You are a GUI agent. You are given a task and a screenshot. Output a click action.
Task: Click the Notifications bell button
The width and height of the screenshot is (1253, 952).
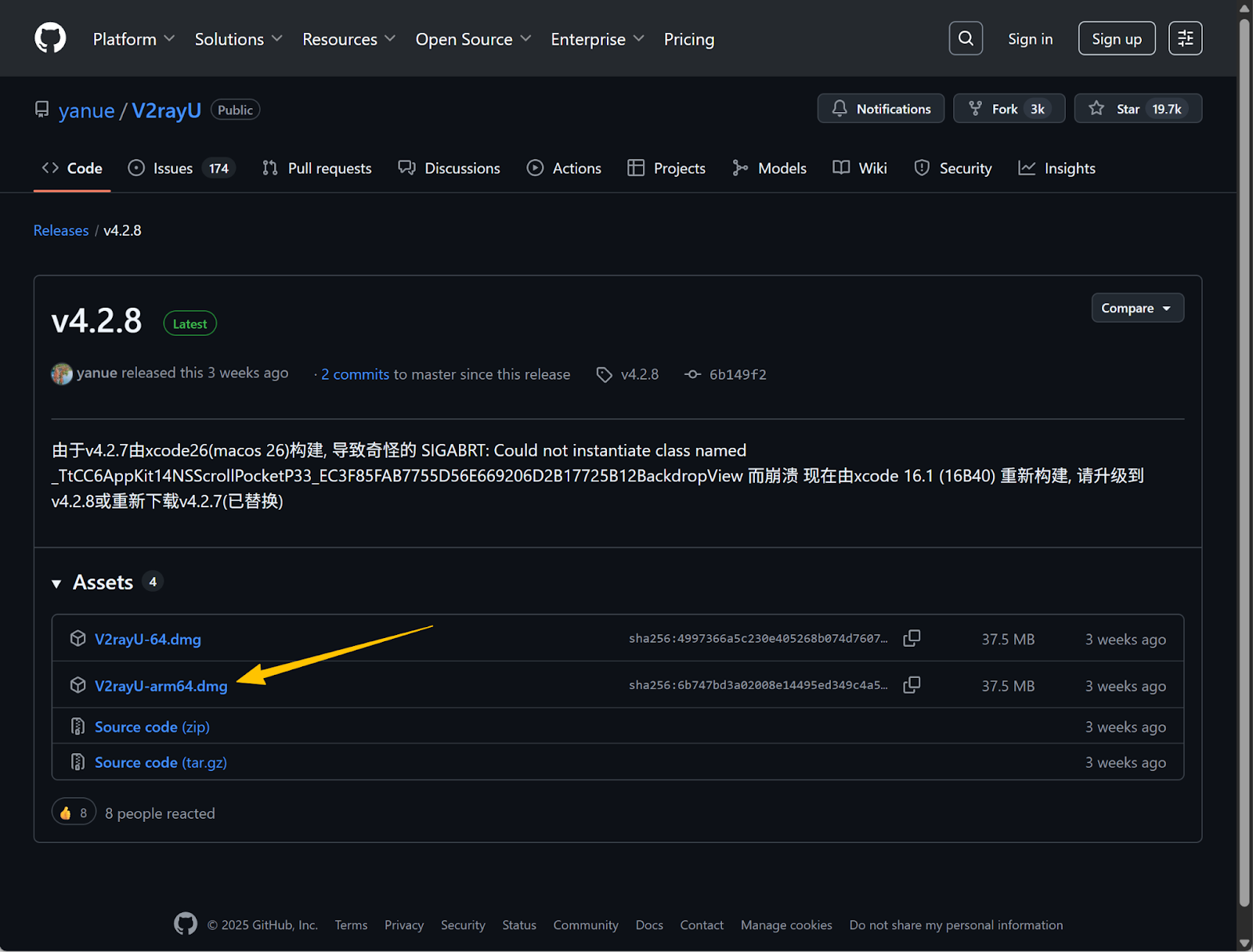click(881, 109)
